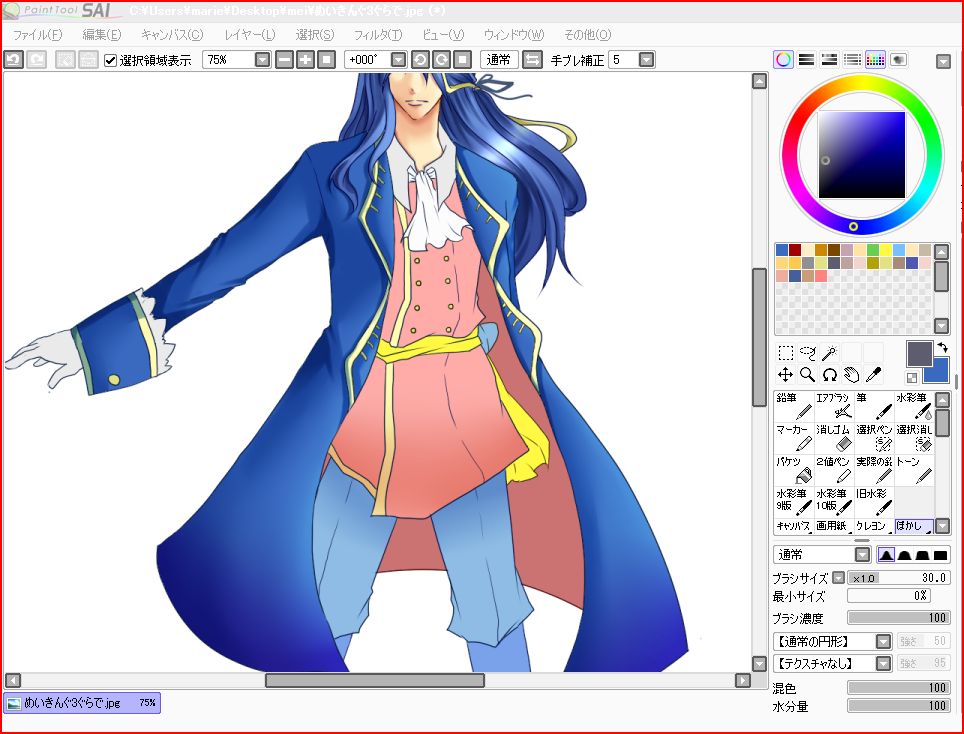The width and height of the screenshot is (964, 734).
Task: Click the ブラシ濃度 density slider
Action: click(898, 618)
